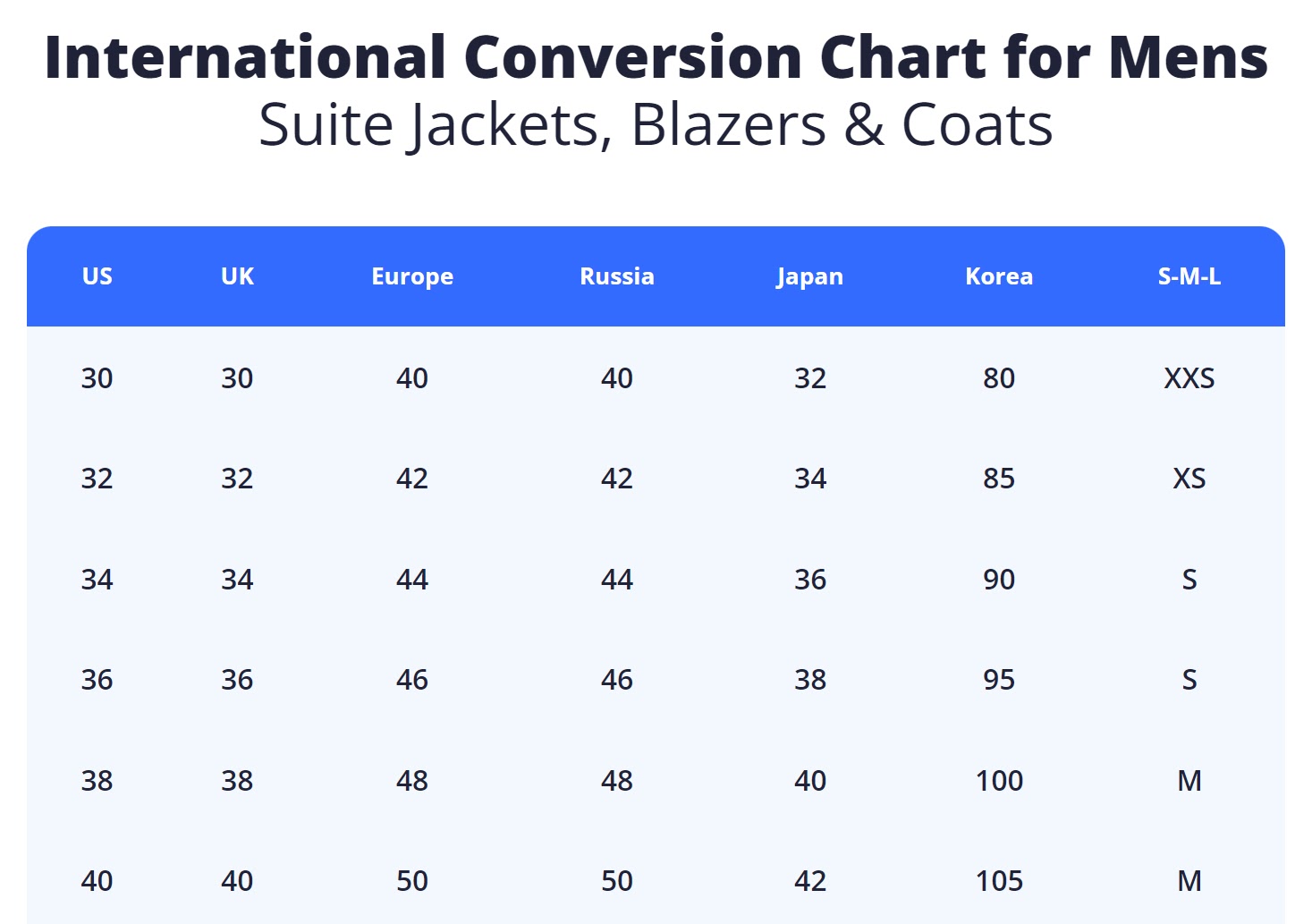This screenshot has width=1312, height=924.
Task: Click the Korea size 80 cell
Action: pos(999,378)
